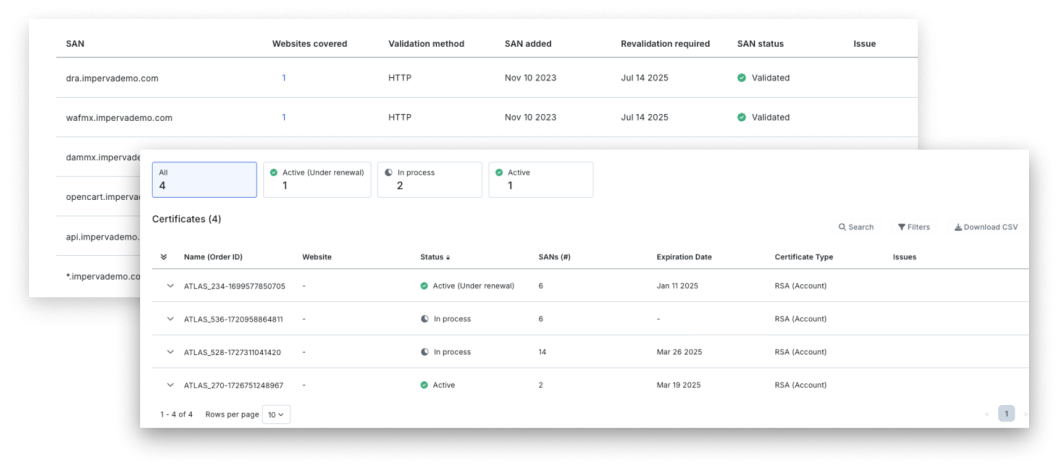Screen dimensions: 1058x466
Task: Click the previous page arrow
Action: [x=987, y=413]
